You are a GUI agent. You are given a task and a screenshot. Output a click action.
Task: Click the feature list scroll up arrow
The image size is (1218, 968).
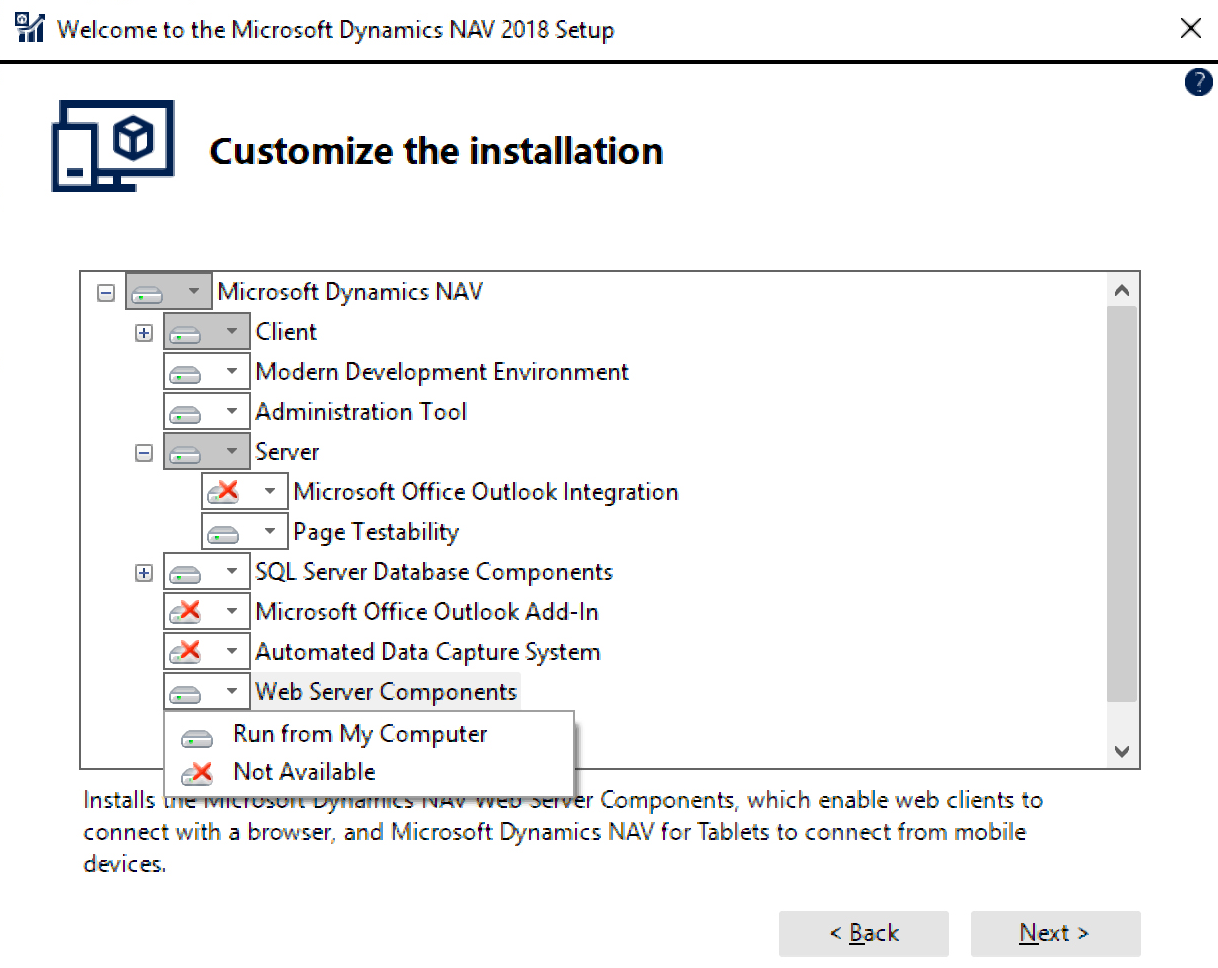(1122, 291)
